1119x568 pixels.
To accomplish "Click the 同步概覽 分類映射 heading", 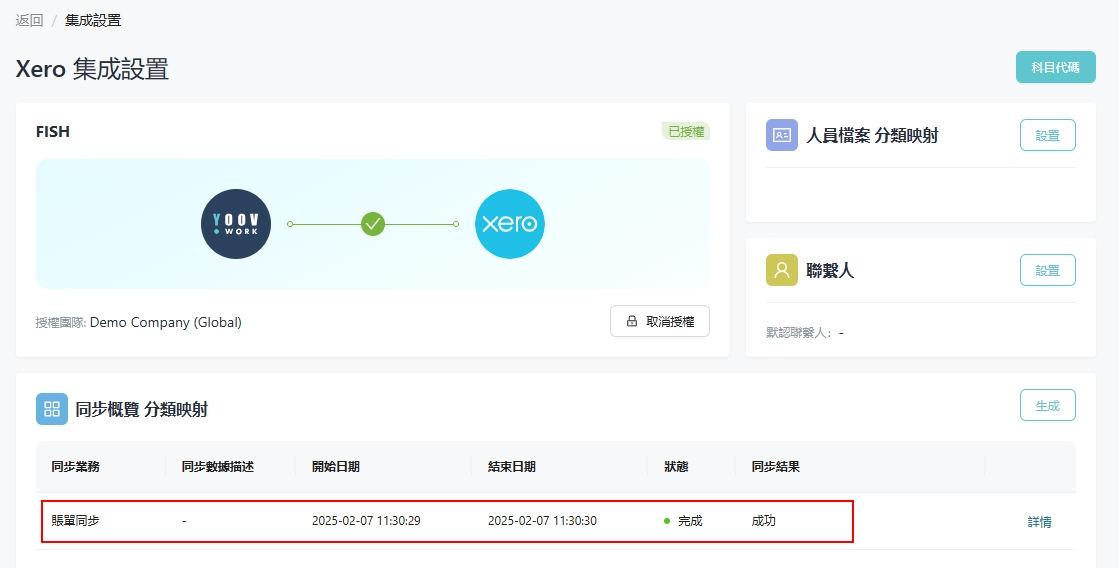I will (x=141, y=409).
